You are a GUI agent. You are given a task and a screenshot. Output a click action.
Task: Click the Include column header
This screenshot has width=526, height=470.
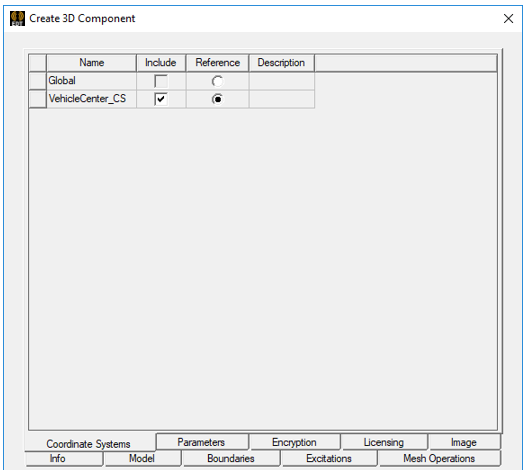161,63
